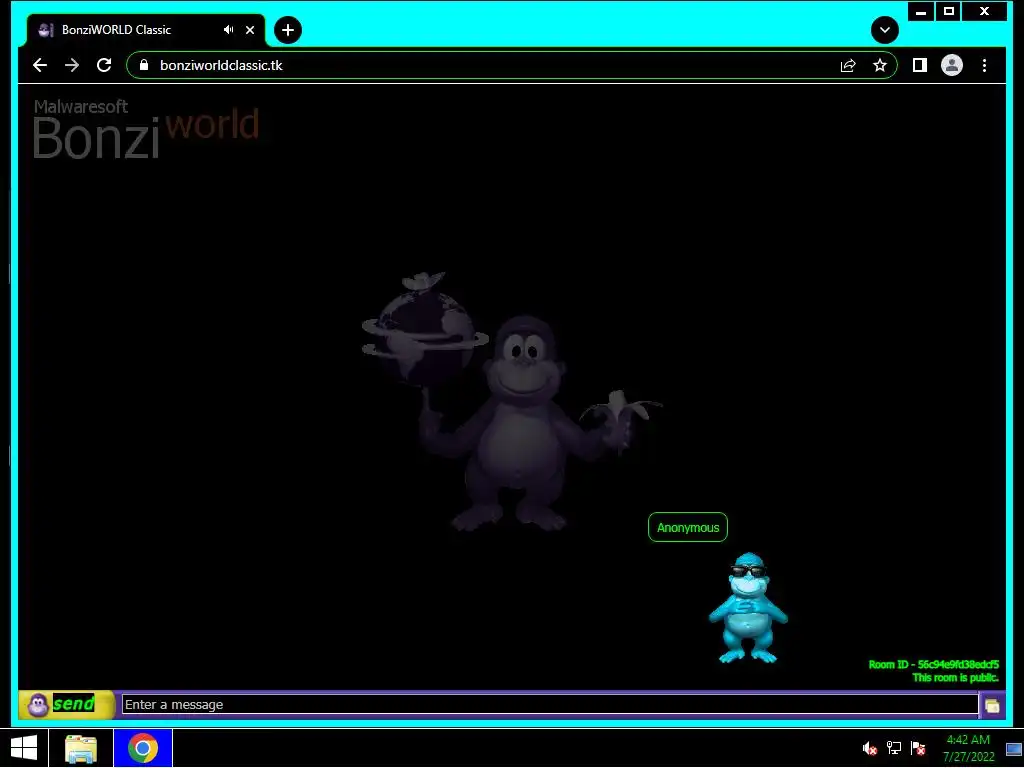
Task: Click the send button
Action: pos(67,705)
